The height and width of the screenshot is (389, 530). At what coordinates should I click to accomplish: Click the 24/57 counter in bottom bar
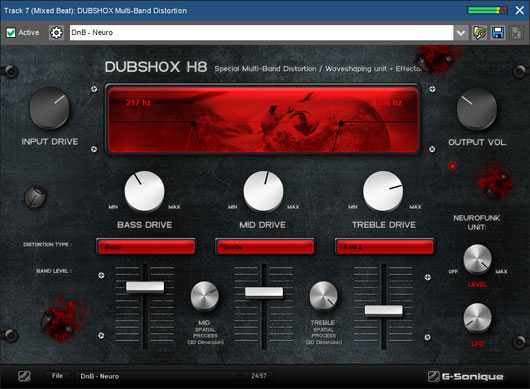(259, 376)
